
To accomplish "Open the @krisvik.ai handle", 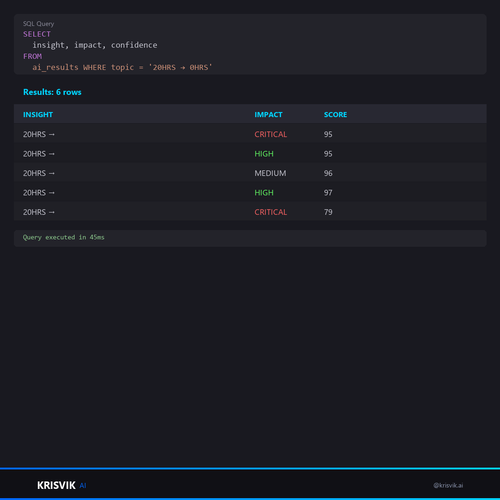I will 448,485.
